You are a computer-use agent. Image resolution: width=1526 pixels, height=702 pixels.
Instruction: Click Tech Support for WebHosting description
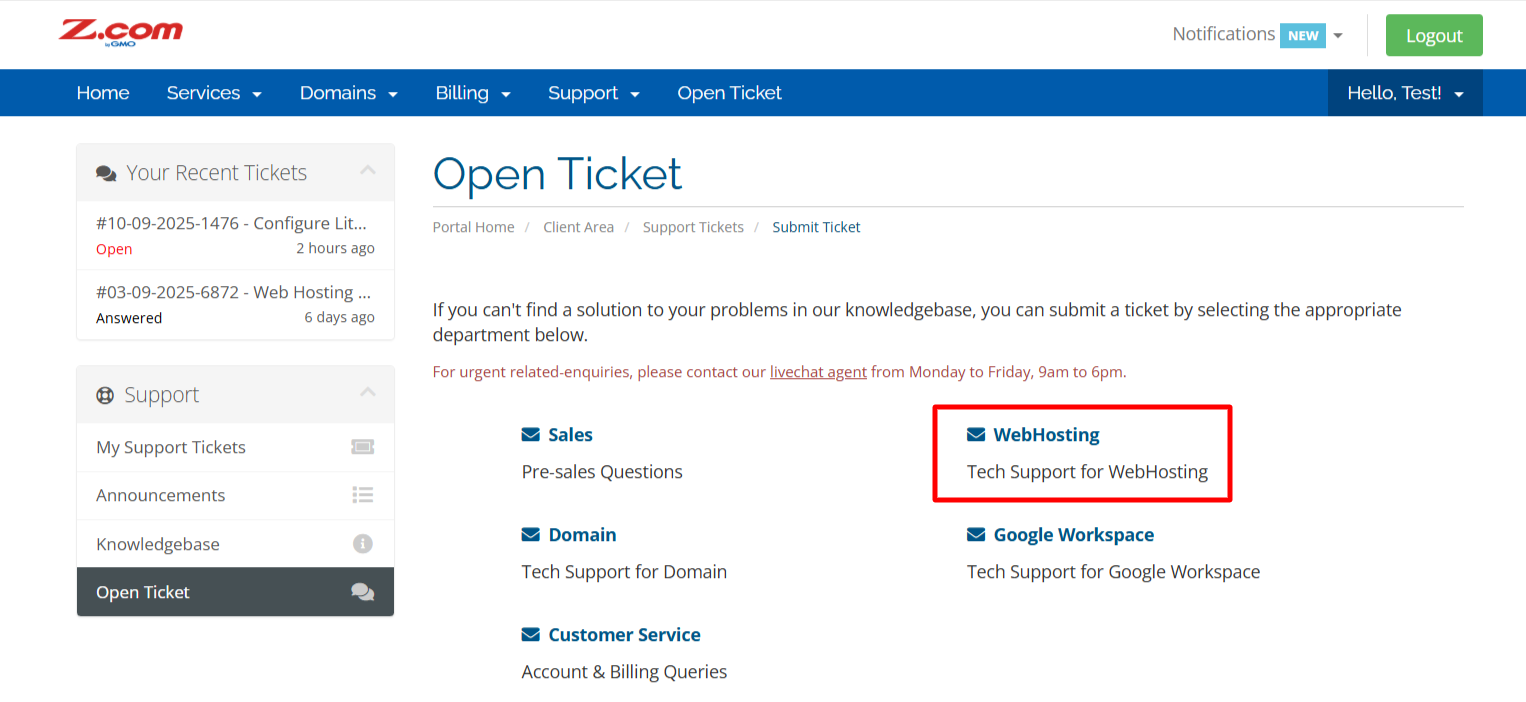pyautogui.click(x=1087, y=472)
